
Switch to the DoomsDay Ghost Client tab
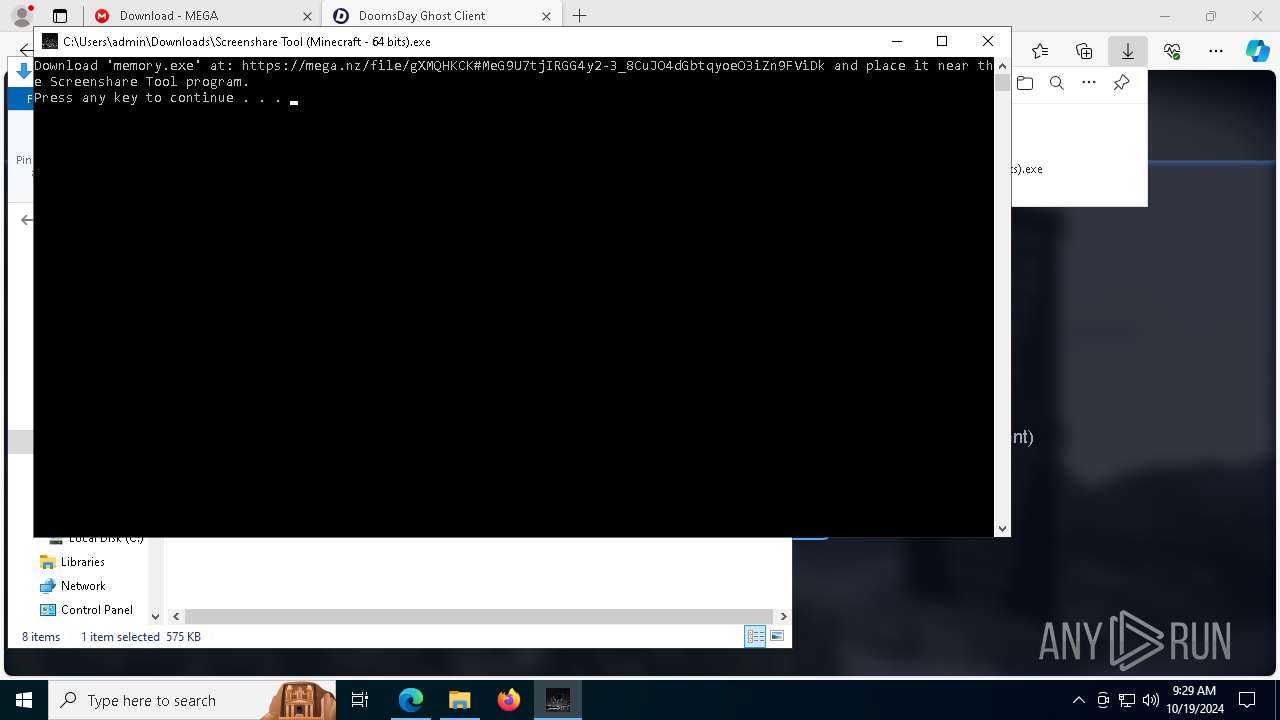tap(441, 15)
